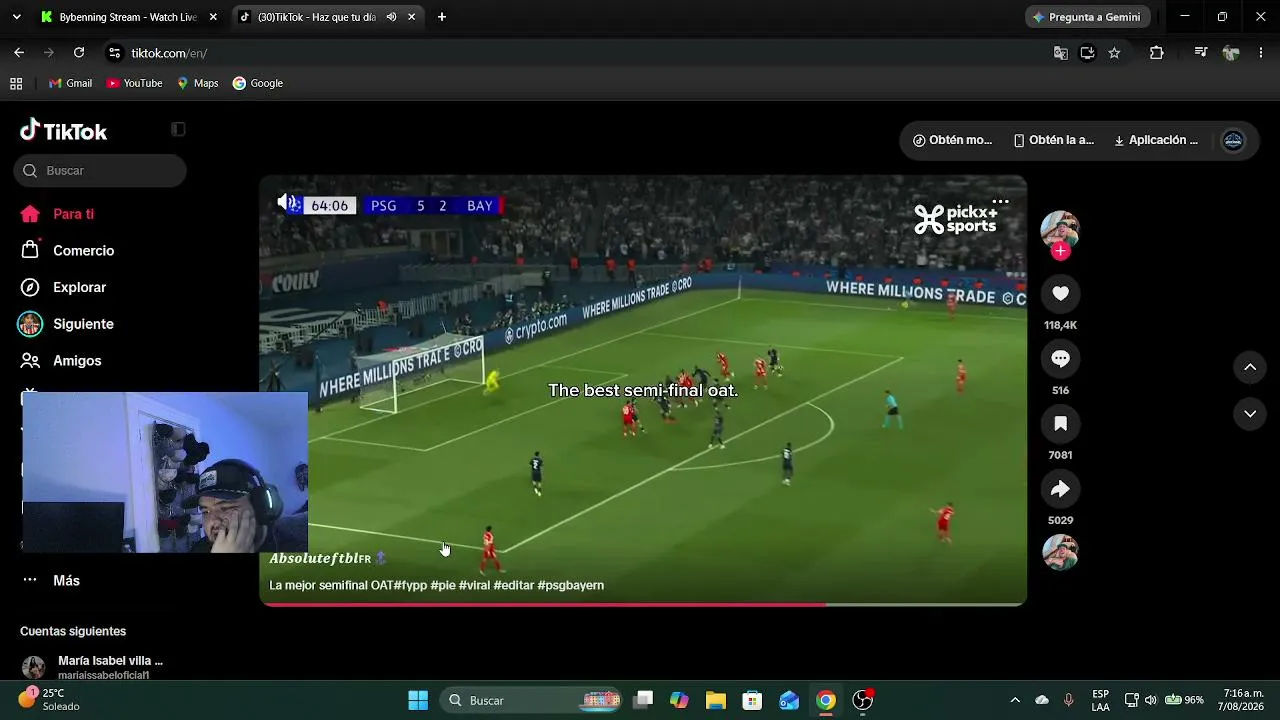
Task: Click Pregunta a Gemini button
Action: [1087, 17]
